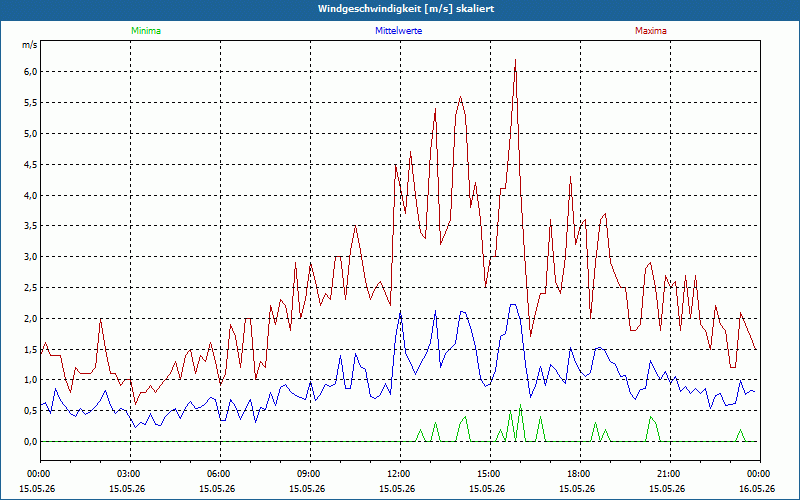Click the 15:00 time axis label
Viewport: 800px width, 500px height.
point(490,474)
